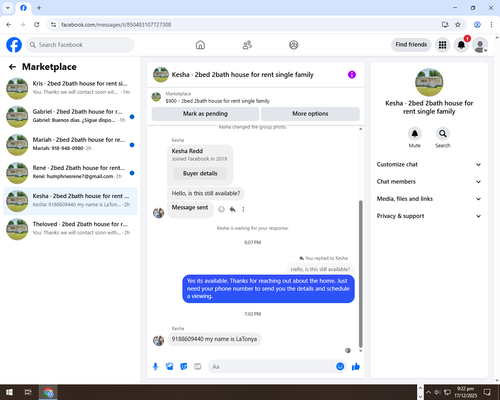Bookmark this page with star icon

(x=458, y=25)
